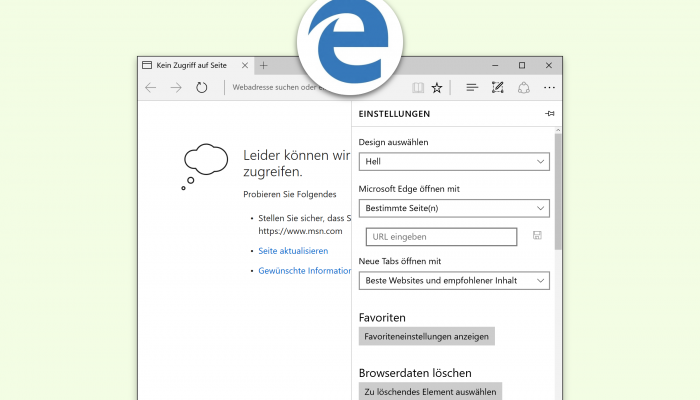The image size is (700, 400).
Task: Open the More actions ellipsis menu
Action: click(x=550, y=88)
